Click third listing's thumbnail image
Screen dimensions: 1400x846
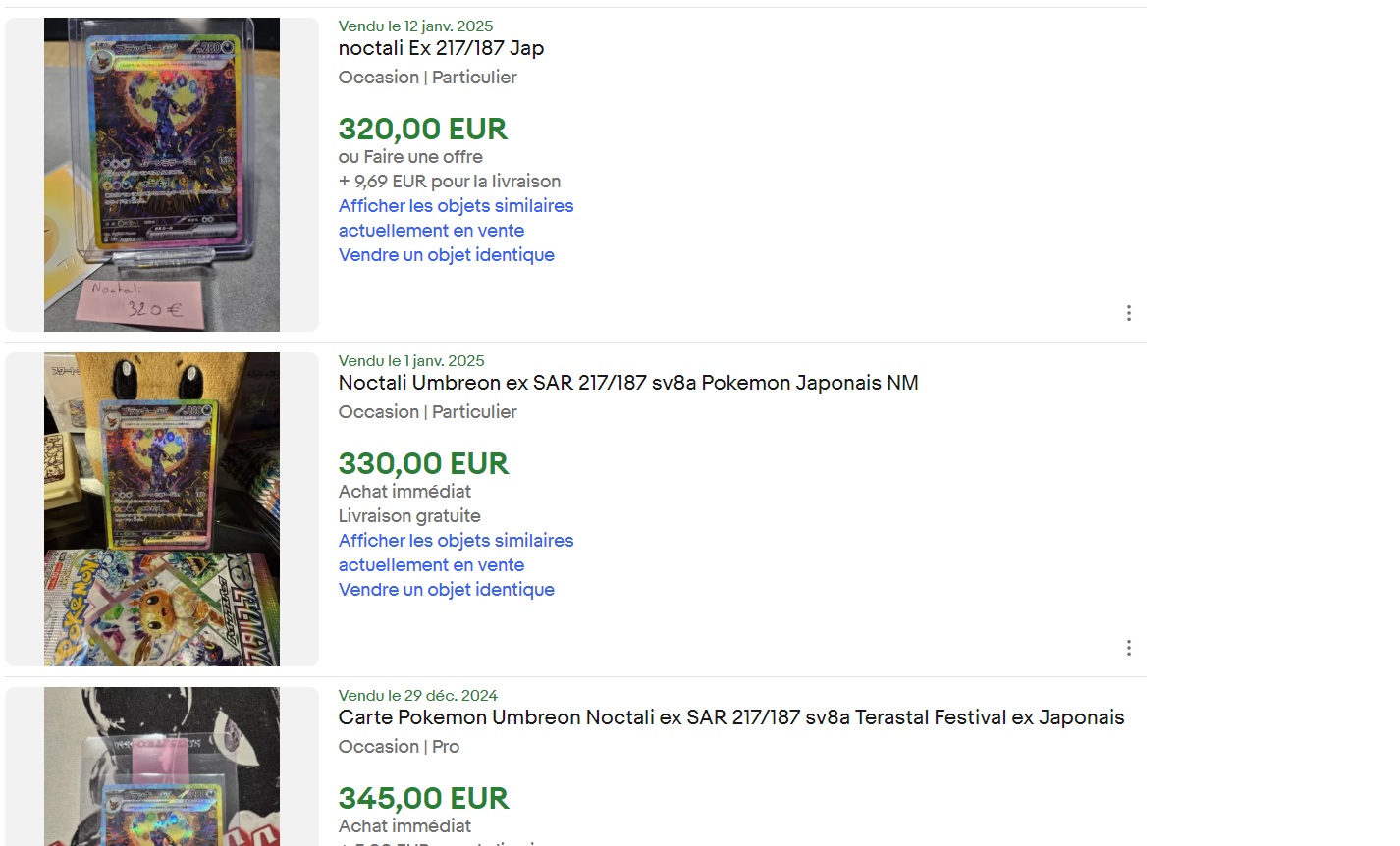tap(162, 767)
